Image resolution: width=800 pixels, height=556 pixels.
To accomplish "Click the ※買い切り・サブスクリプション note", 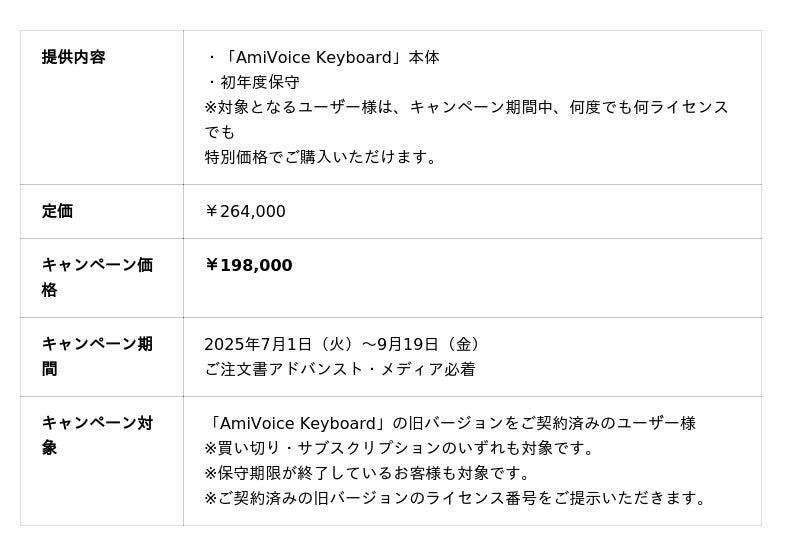I will tap(400, 448).
